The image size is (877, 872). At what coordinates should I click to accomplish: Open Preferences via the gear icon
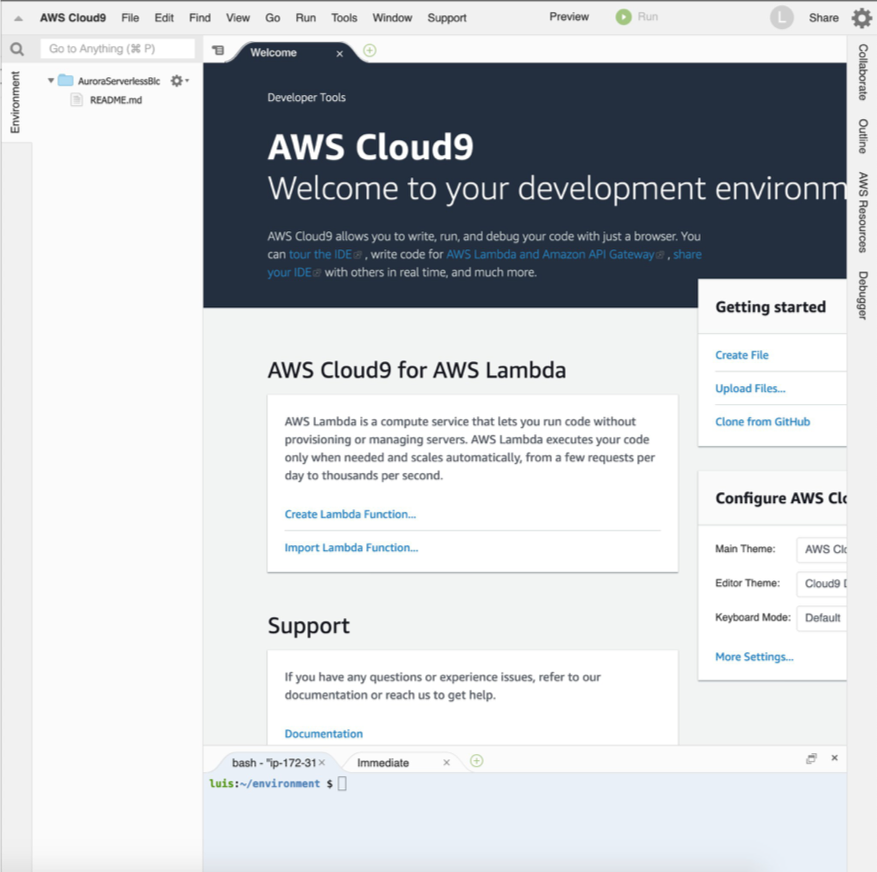861,17
